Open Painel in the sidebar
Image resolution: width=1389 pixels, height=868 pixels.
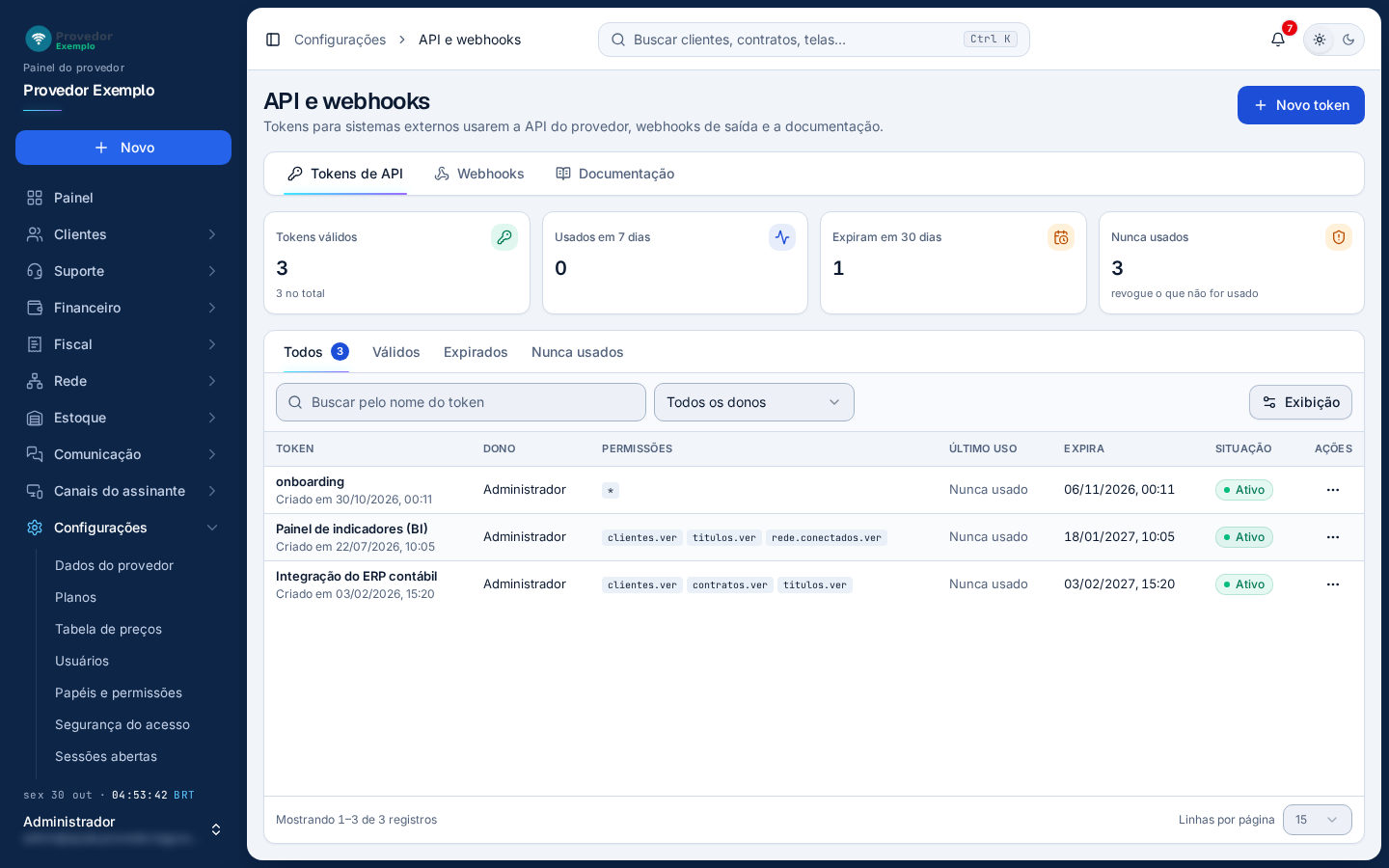tap(123, 198)
